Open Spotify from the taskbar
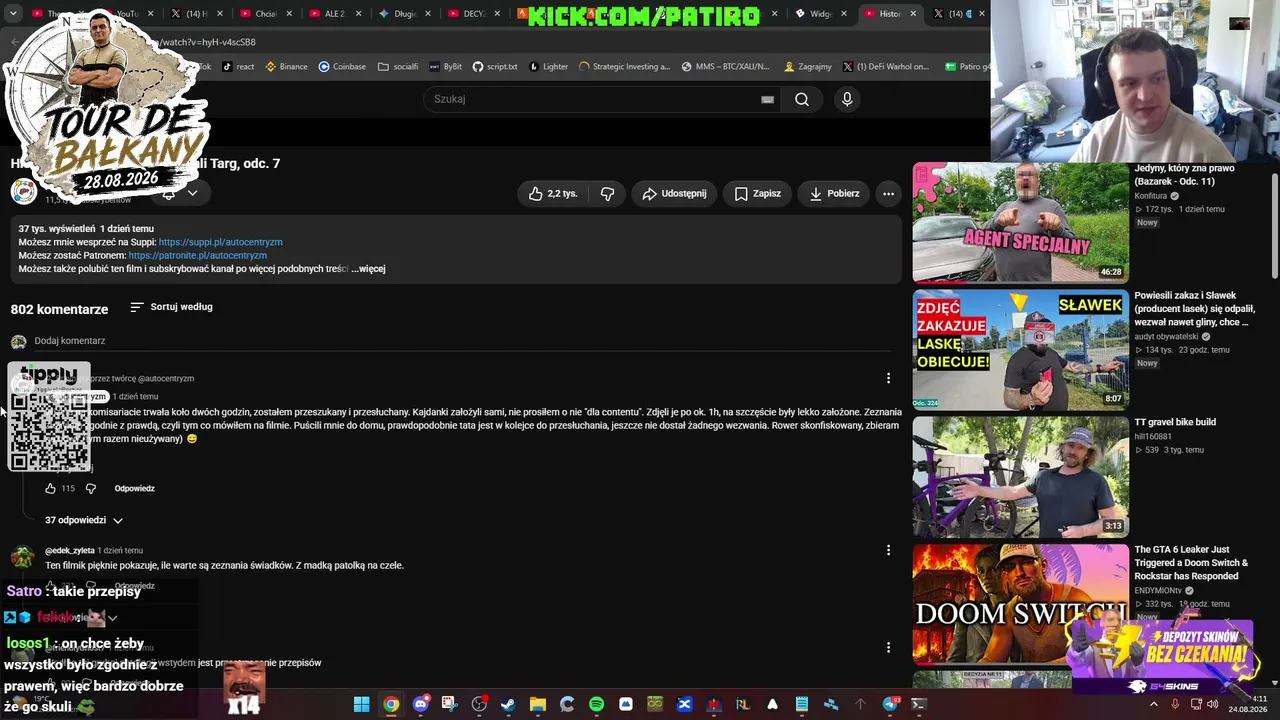Viewport: 1280px width, 720px height. [596, 704]
